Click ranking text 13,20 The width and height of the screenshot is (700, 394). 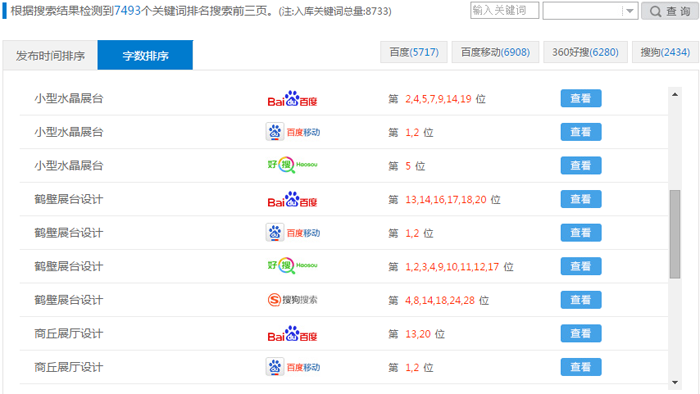pos(418,334)
